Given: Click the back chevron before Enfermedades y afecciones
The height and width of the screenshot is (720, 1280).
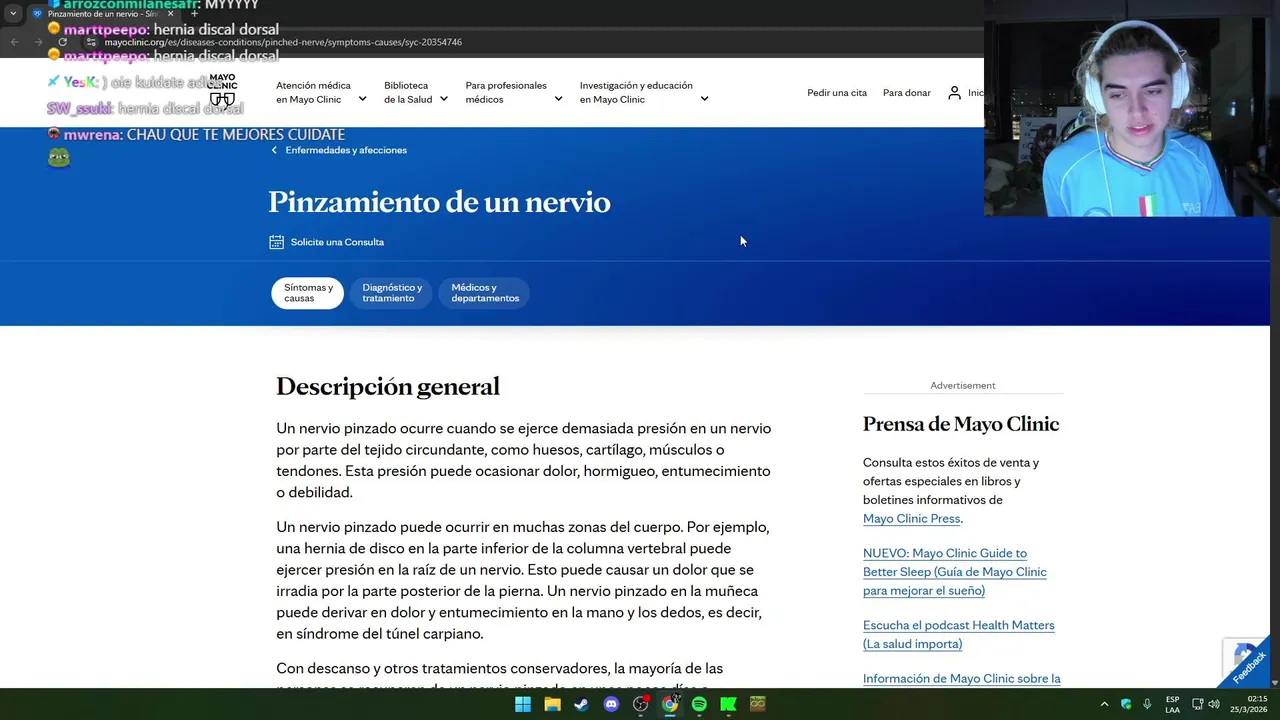Looking at the screenshot, I should [274, 150].
